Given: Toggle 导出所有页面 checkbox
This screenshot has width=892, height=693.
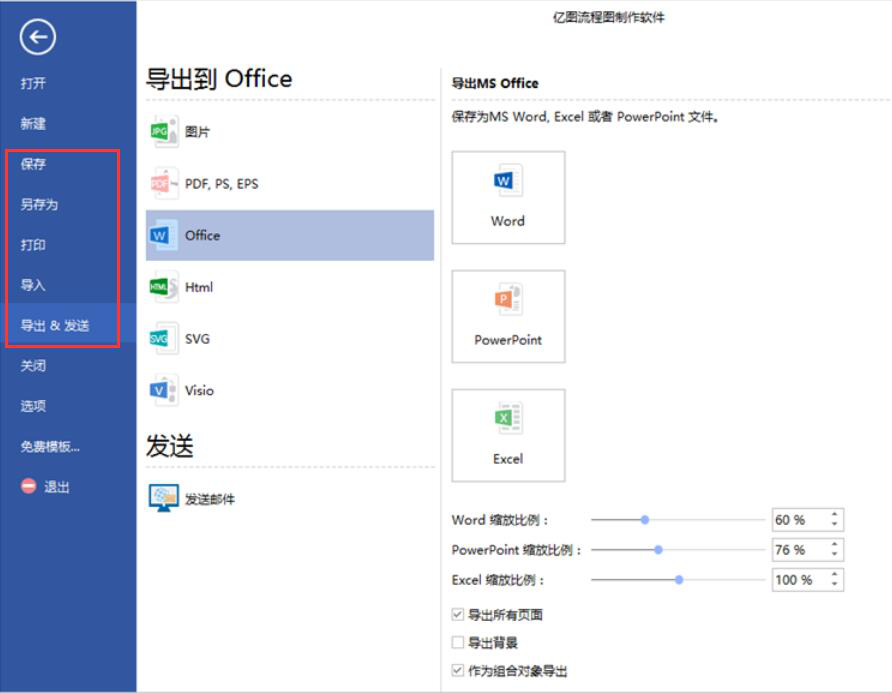Looking at the screenshot, I should tap(457, 614).
